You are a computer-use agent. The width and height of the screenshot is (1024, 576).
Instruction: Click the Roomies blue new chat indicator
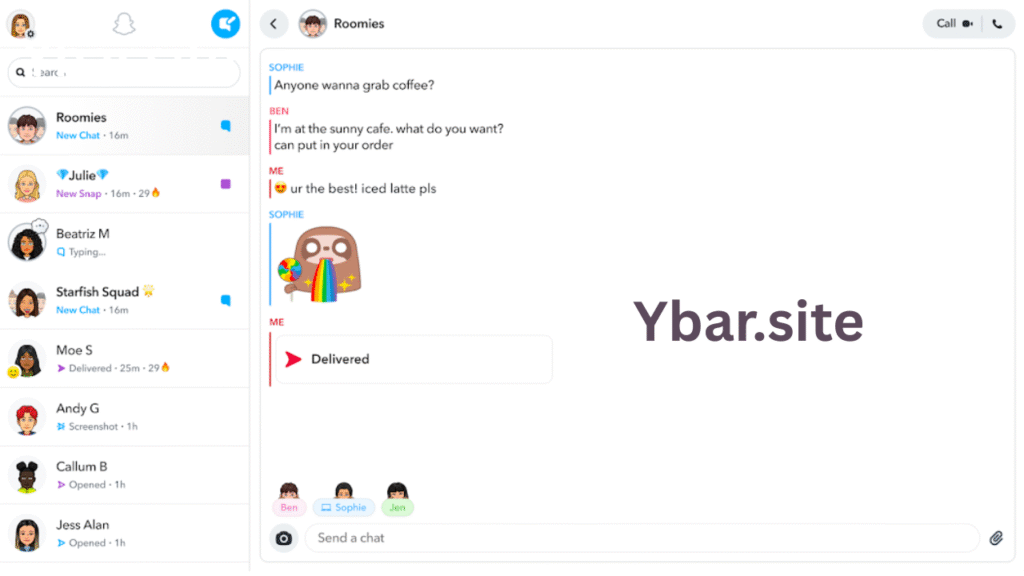[225, 125]
